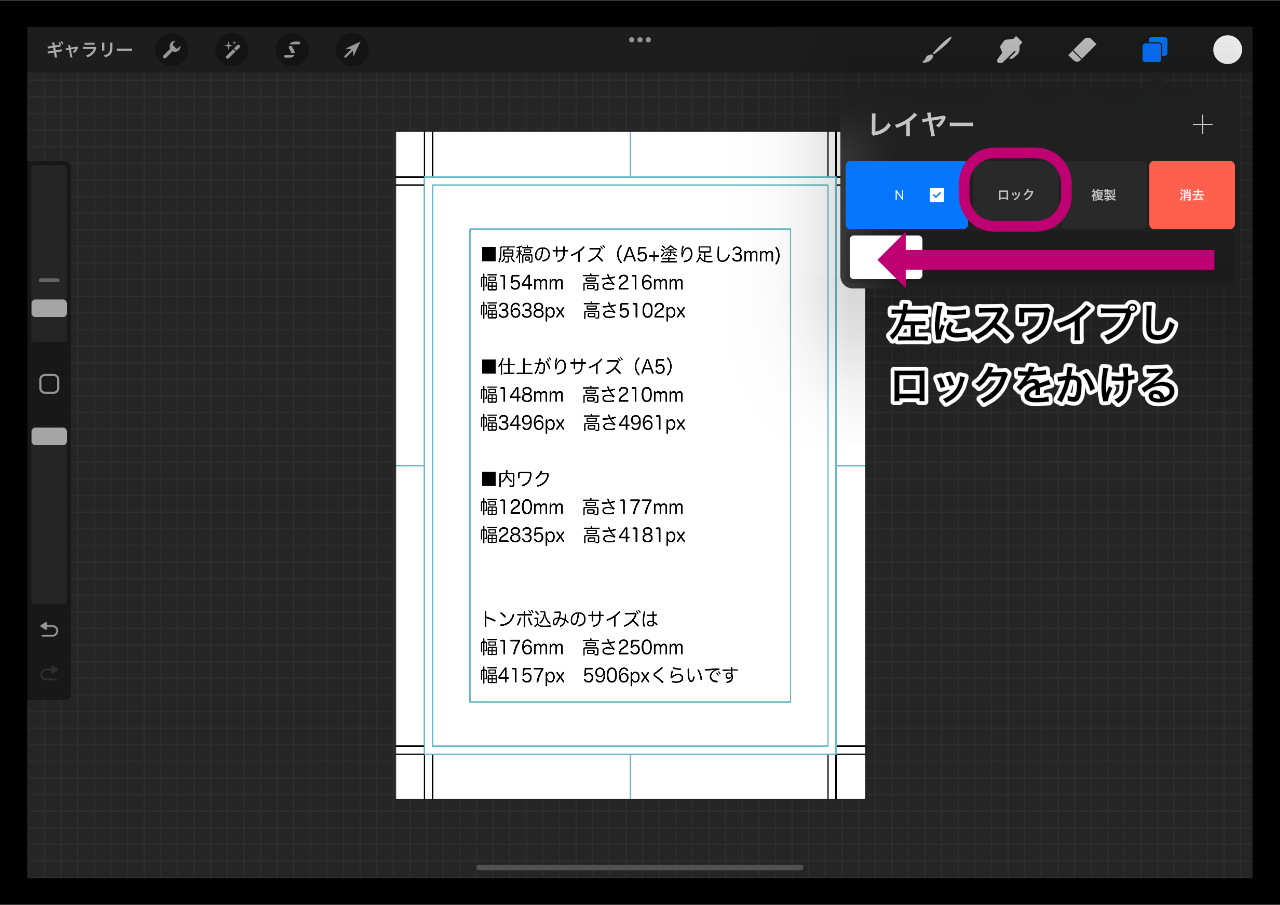Screen dimensions: 1280x905
Task: Adjust the brush size slider handle
Action: point(49,308)
